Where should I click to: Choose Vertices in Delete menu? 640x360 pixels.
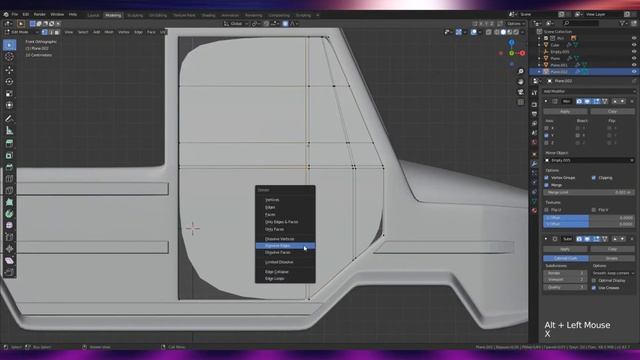tap(285, 200)
